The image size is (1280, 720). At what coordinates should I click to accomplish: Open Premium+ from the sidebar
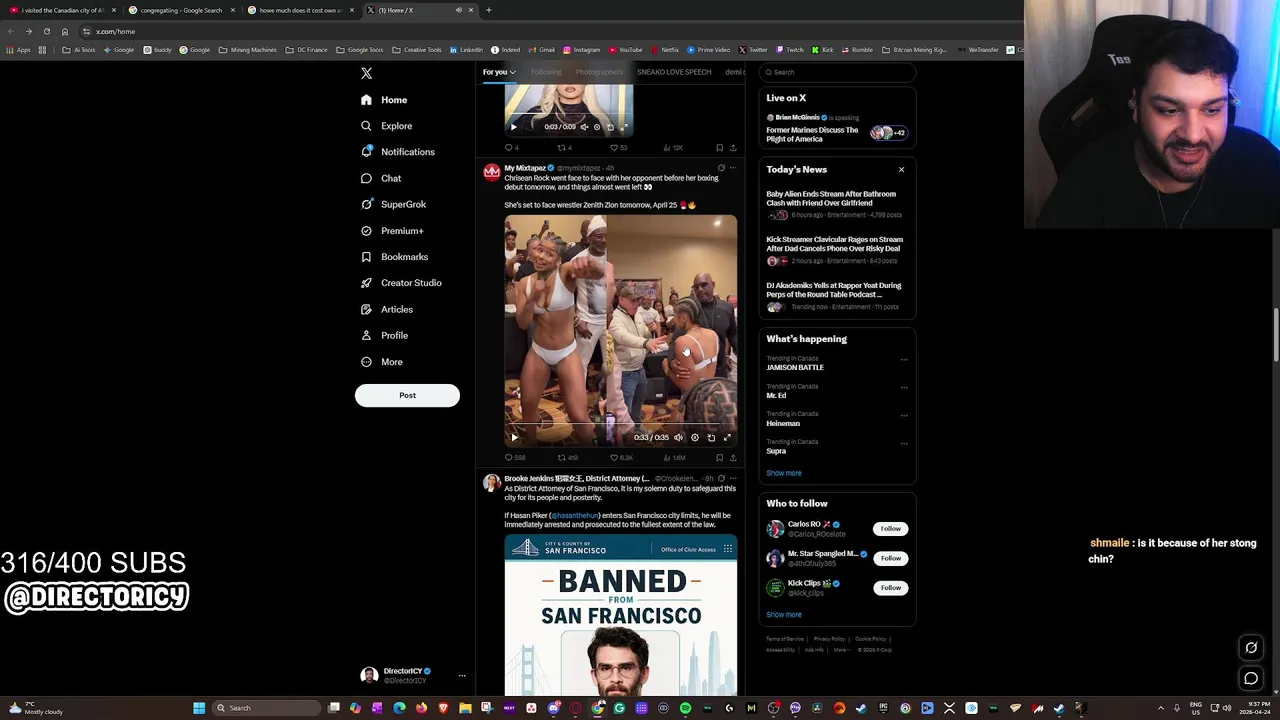pyautogui.click(x=391, y=231)
